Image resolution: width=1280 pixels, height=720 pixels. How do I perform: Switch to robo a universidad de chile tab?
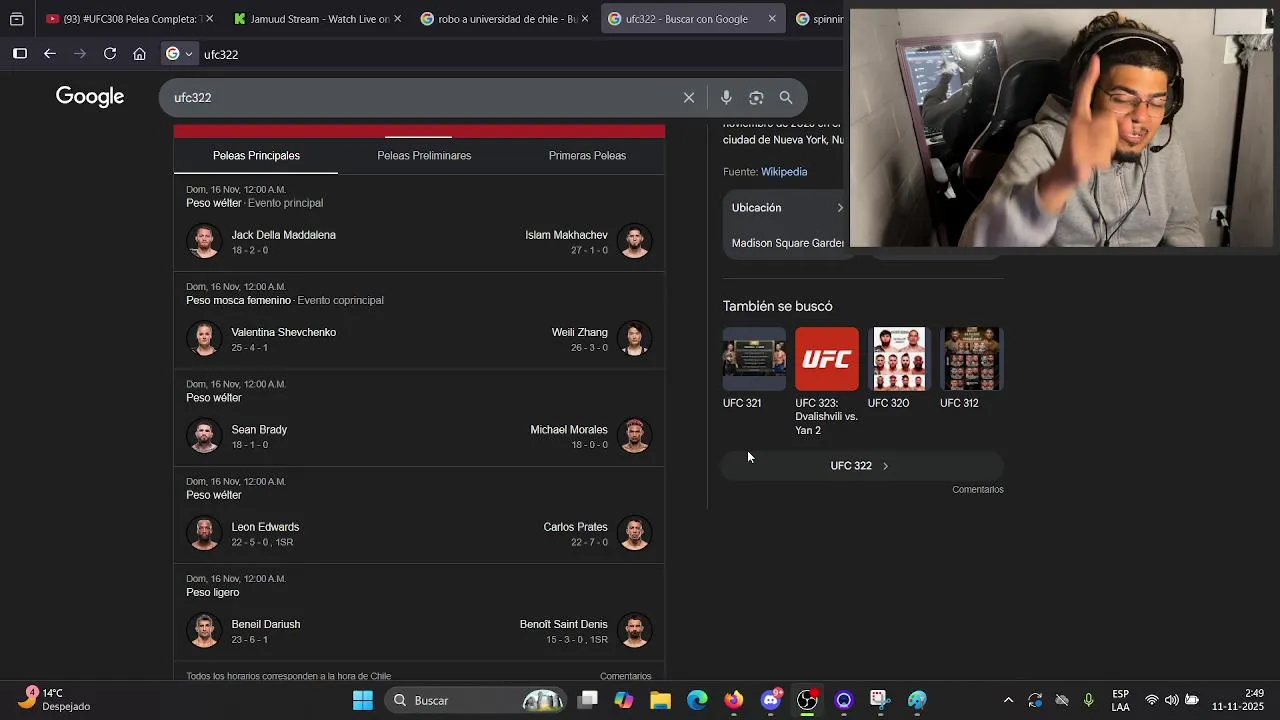498,19
